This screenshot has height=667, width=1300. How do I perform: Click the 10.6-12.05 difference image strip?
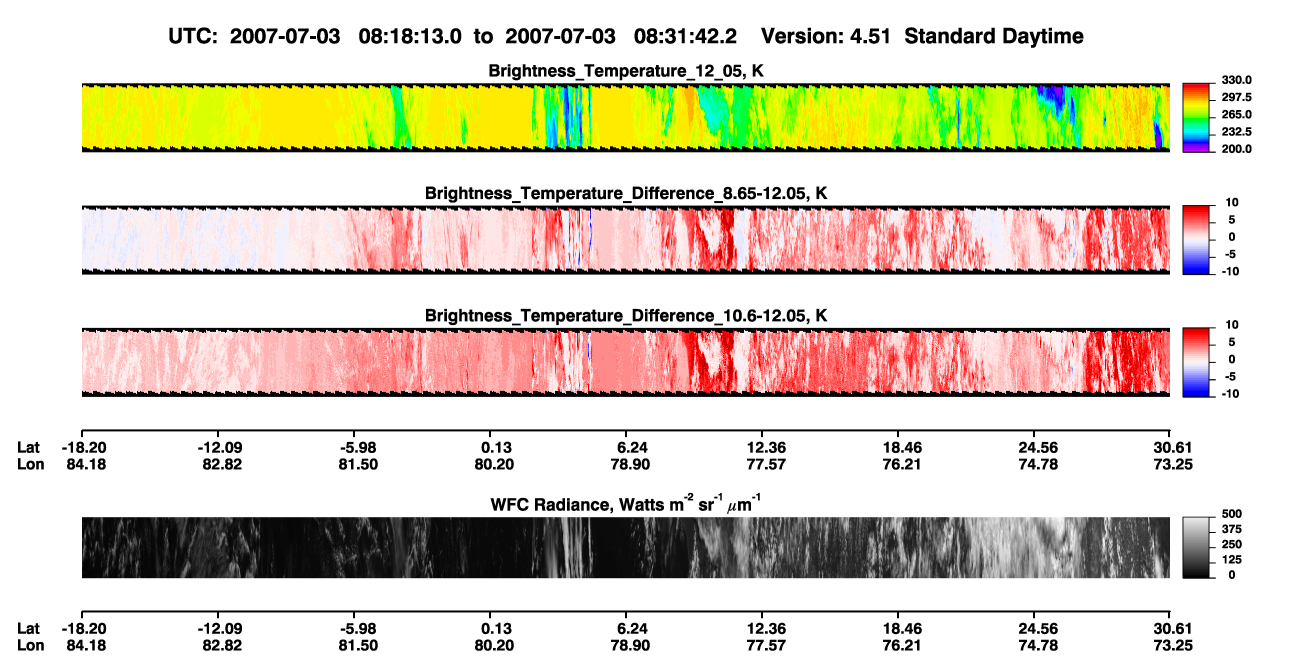pos(625,361)
